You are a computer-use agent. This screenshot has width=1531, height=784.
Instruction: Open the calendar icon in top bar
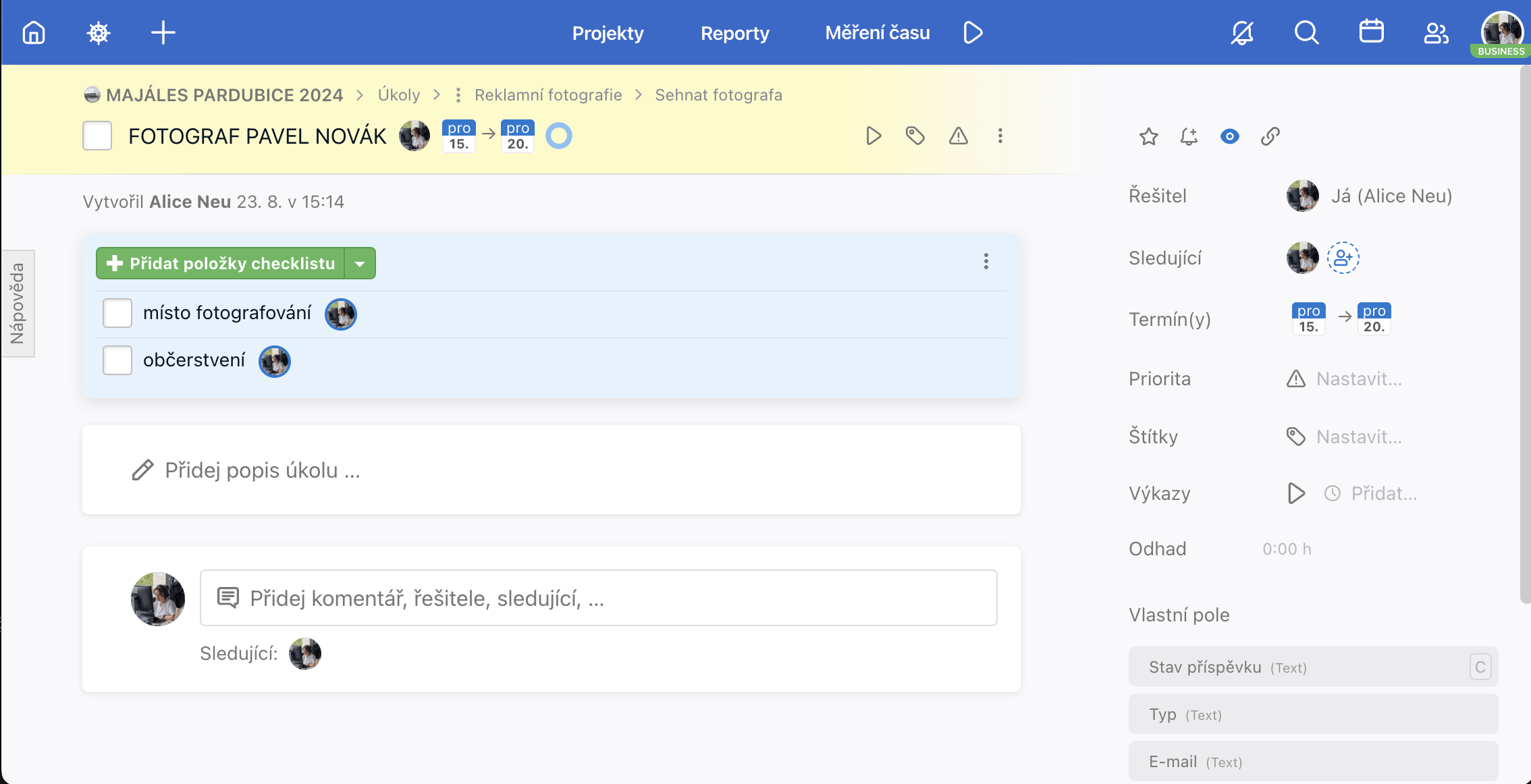coord(1371,32)
